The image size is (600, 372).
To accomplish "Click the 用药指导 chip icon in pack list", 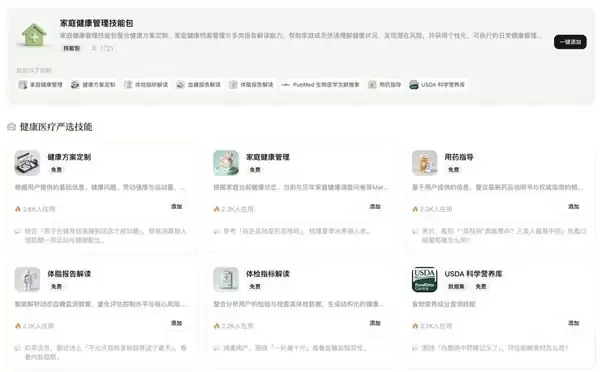I will tap(372, 85).
